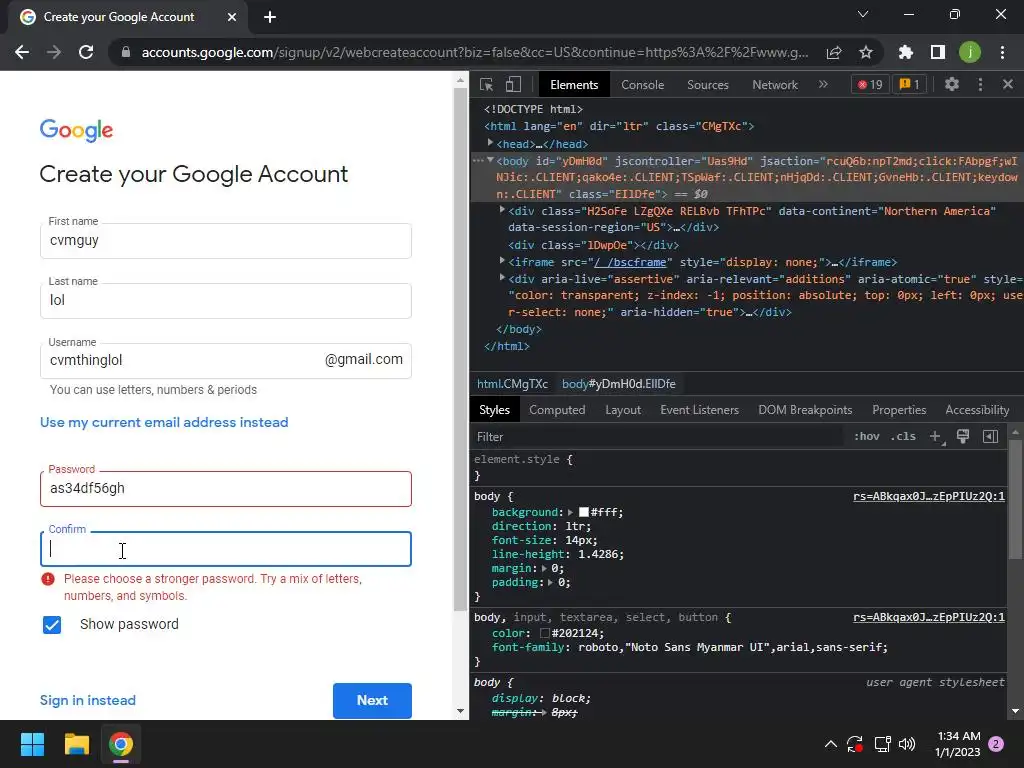The height and width of the screenshot is (768, 1024).
Task: Click the #202124 color swatch
Action: point(545,633)
